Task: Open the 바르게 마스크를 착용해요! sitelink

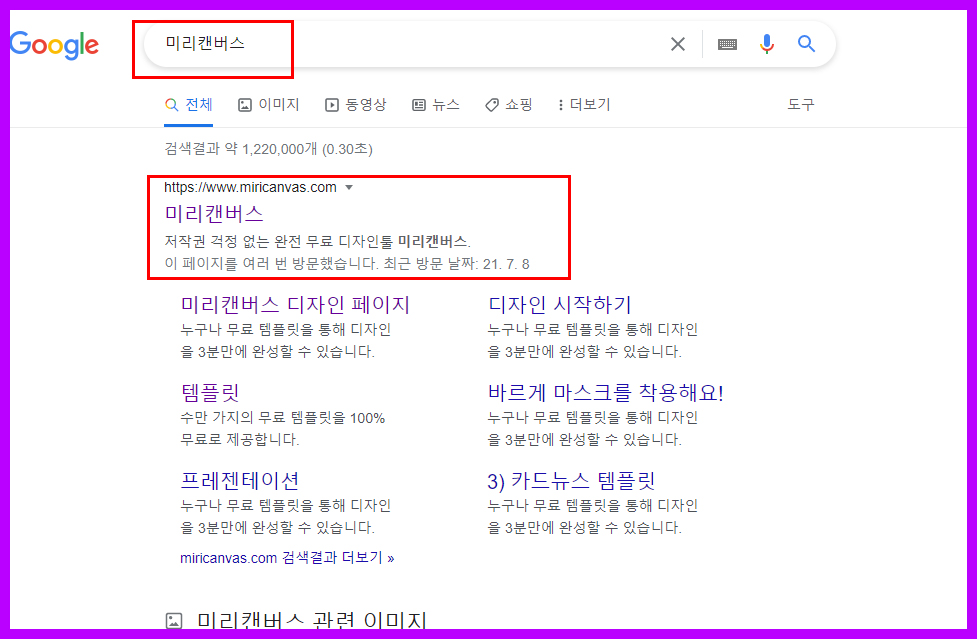Action: point(605,392)
